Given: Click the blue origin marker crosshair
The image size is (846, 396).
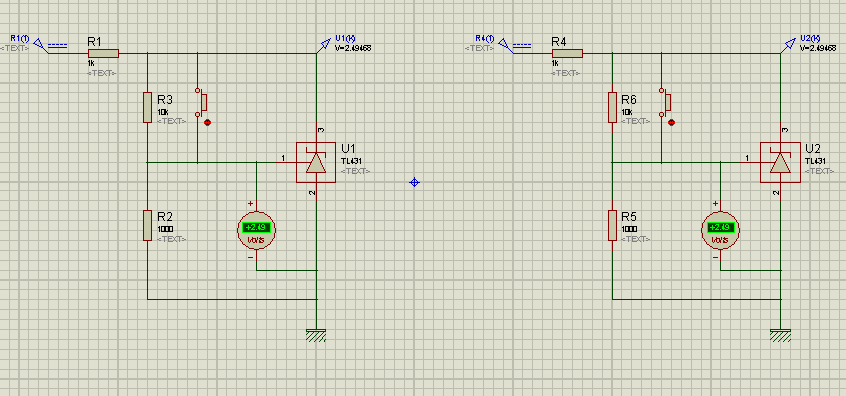Looking at the screenshot, I should pyautogui.click(x=414, y=182).
